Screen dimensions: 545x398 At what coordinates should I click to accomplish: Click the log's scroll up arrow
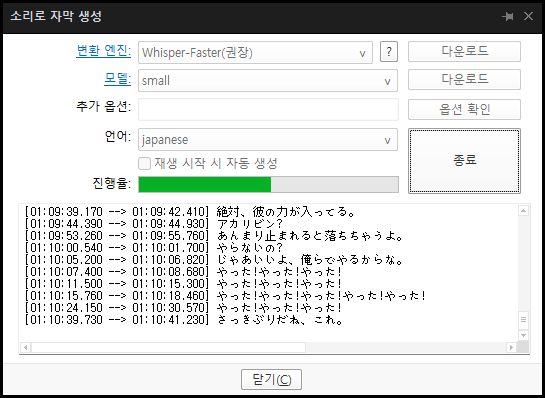tap(523, 211)
